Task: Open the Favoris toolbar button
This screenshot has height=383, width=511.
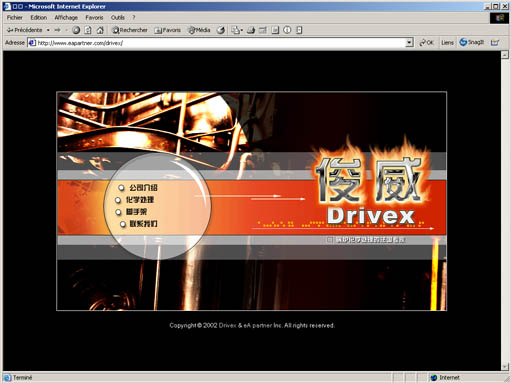Action: pyautogui.click(x=167, y=30)
